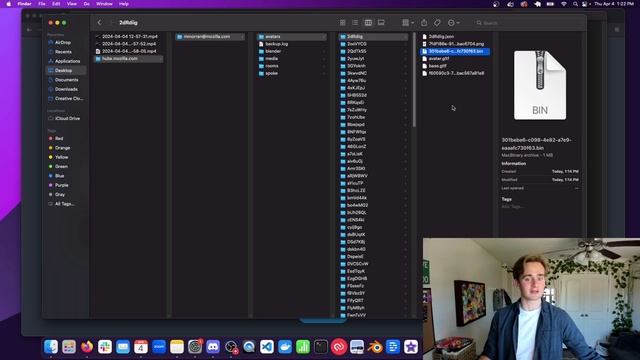Click the BIN archive preview thumbnail
The width and height of the screenshot is (640, 360).
[x=540, y=85]
